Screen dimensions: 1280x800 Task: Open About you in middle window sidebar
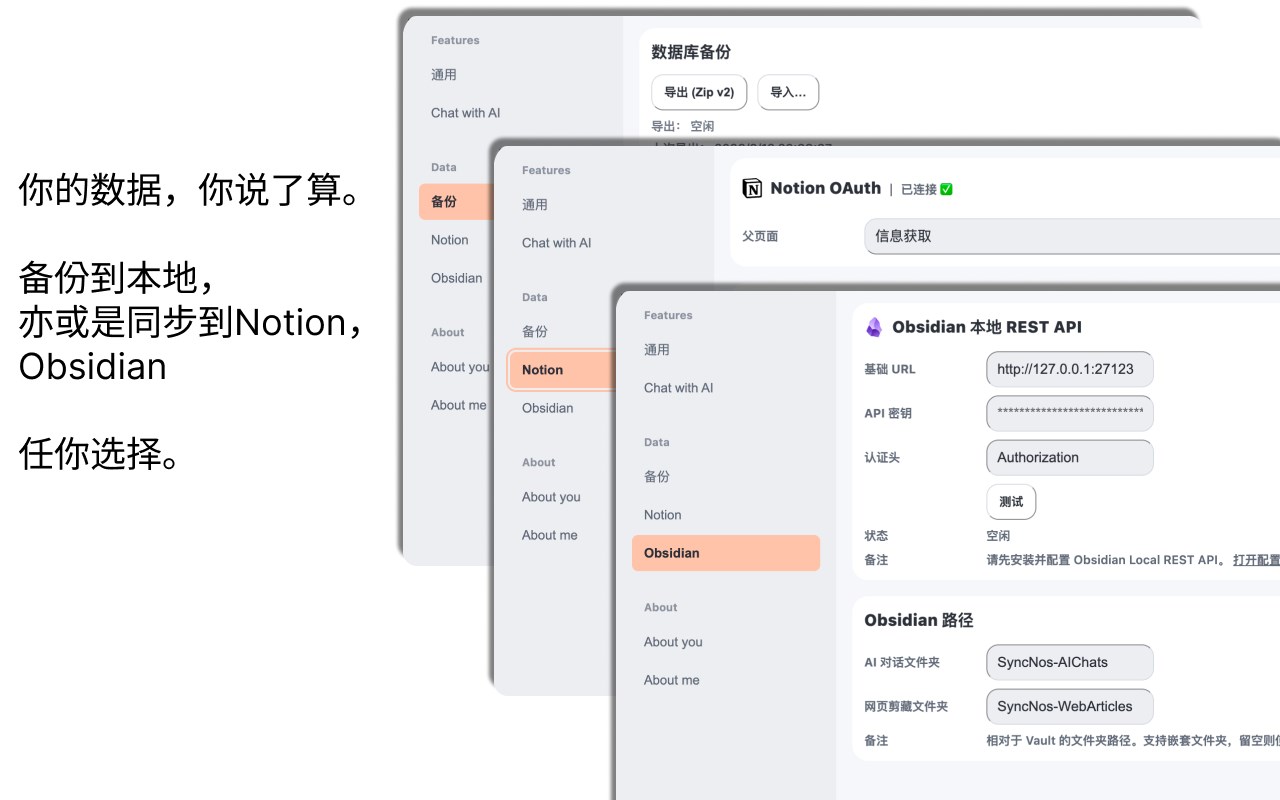pyautogui.click(x=551, y=497)
